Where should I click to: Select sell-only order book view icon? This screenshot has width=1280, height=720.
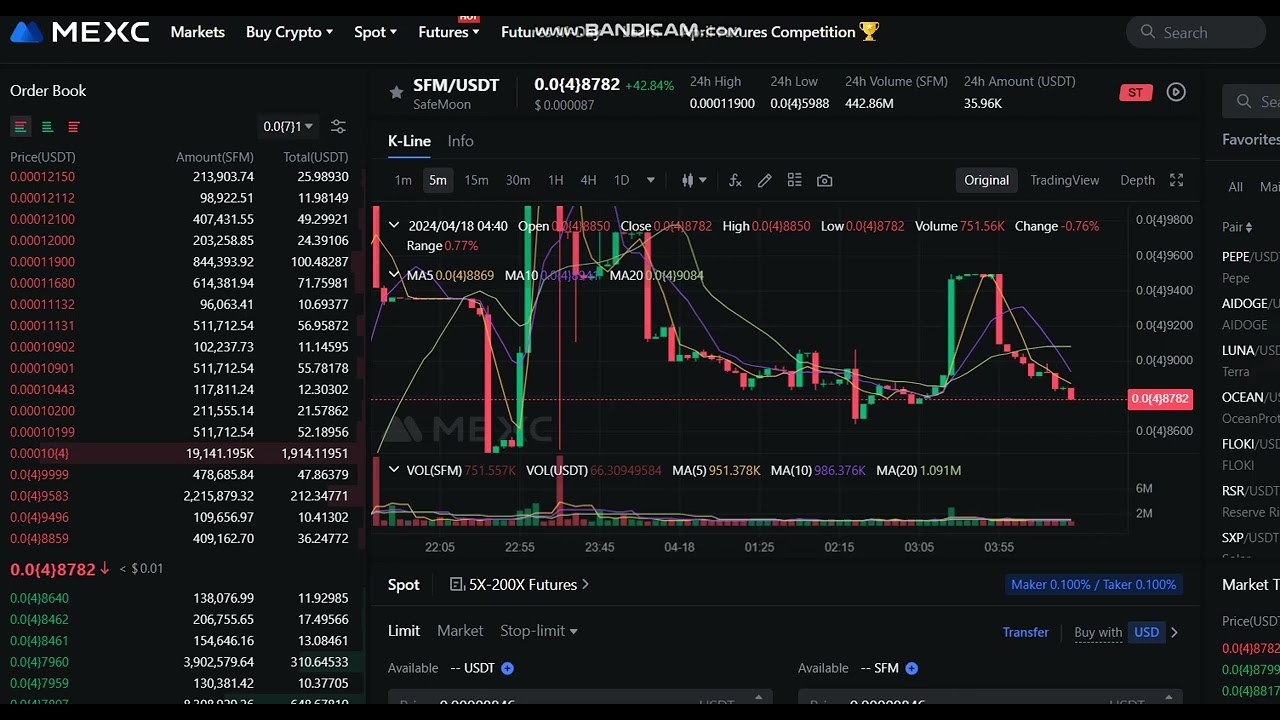[x=74, y=127]
